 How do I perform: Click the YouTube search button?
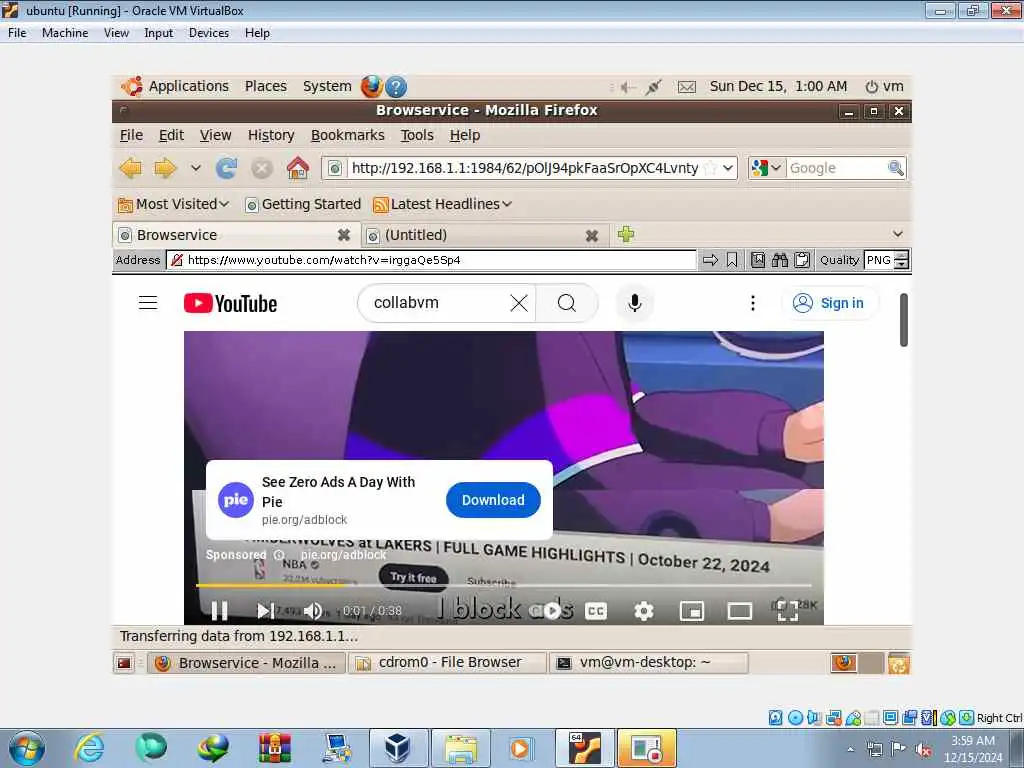tap(567, 303)
